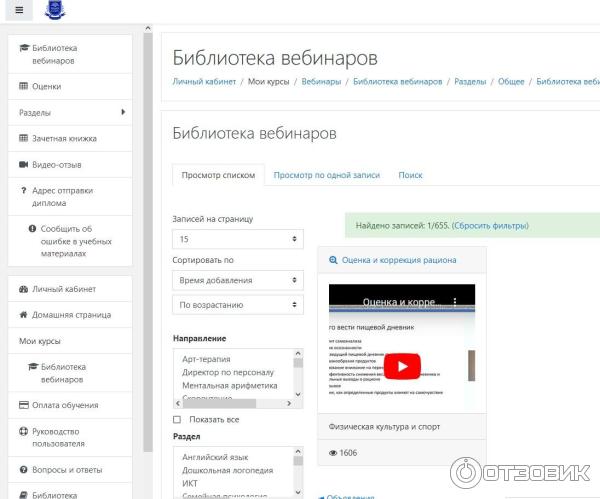Open Библиотека вебинаров breadcrumb link
Image resolution: width=600 pixels, height=499 pixels.
(398, 82)
